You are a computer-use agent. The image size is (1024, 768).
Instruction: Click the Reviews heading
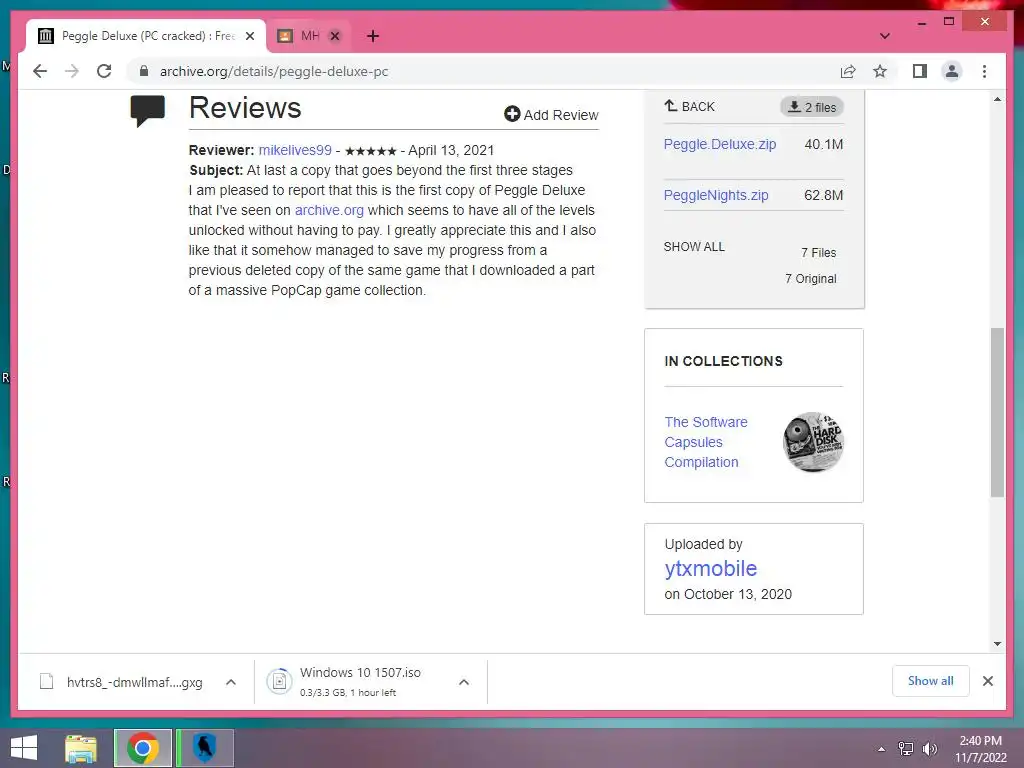(245, 108)
